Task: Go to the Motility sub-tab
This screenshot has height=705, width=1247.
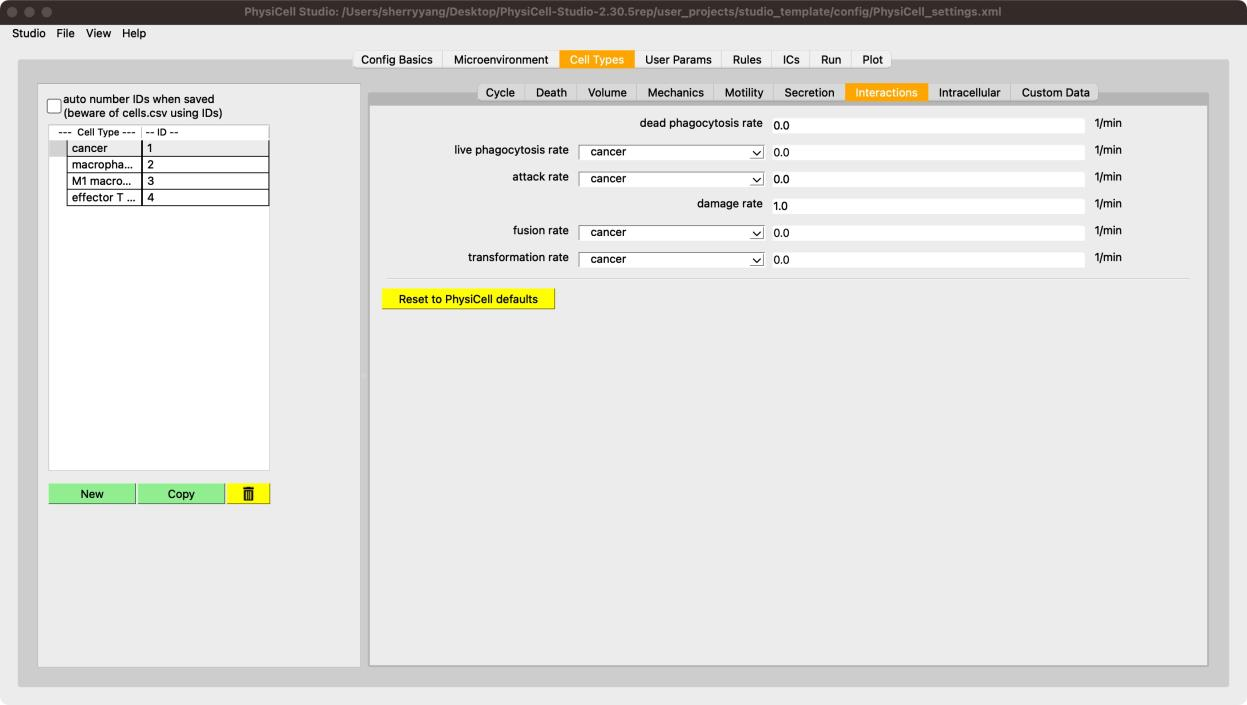Action: point(743,93)
